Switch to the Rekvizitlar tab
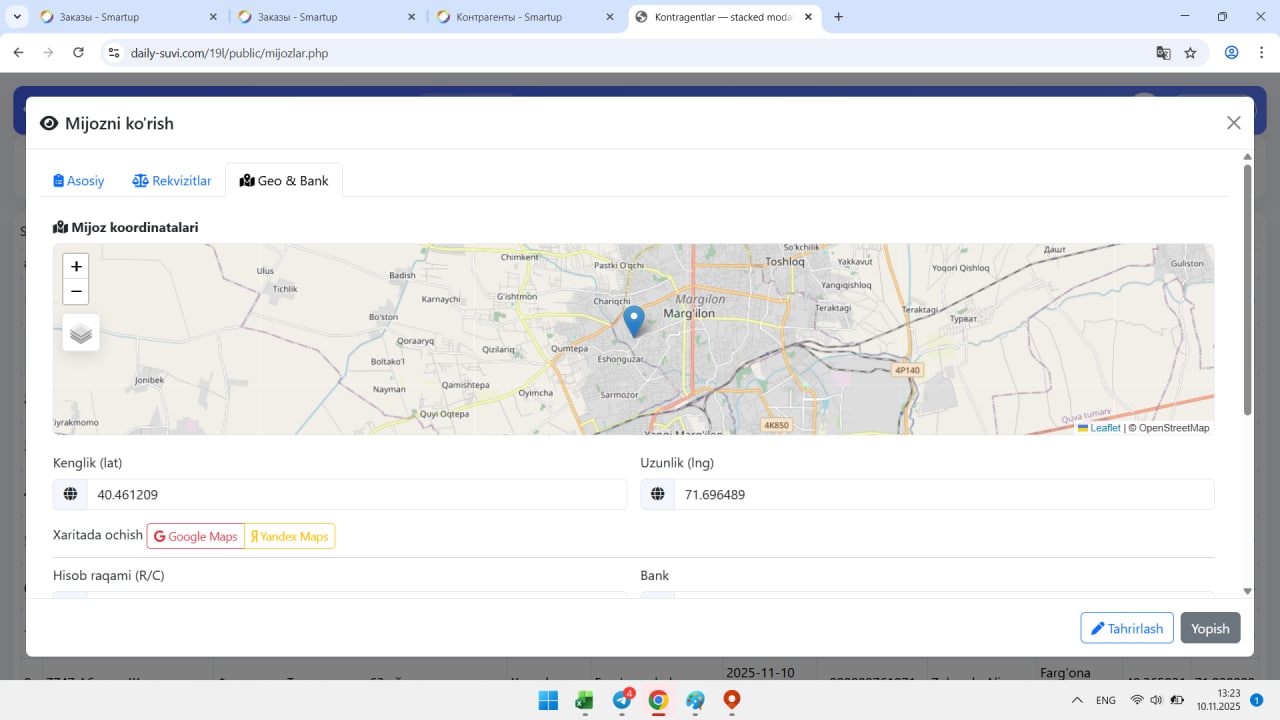The height and width of the screenshot is (720, 1280). click(172, 181)
